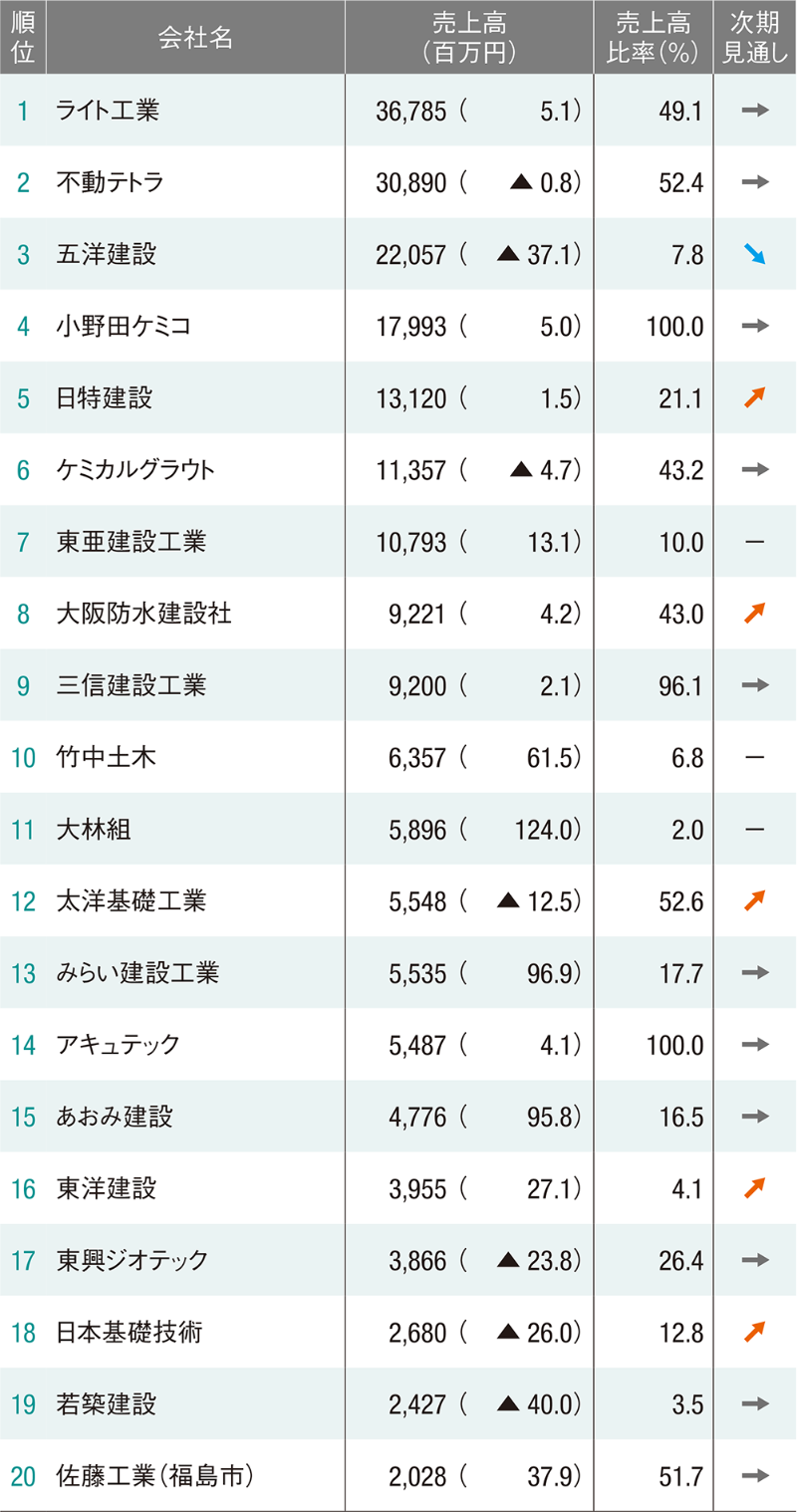Click the 100.0 ratio for アキュテック

pos(674,1045)
